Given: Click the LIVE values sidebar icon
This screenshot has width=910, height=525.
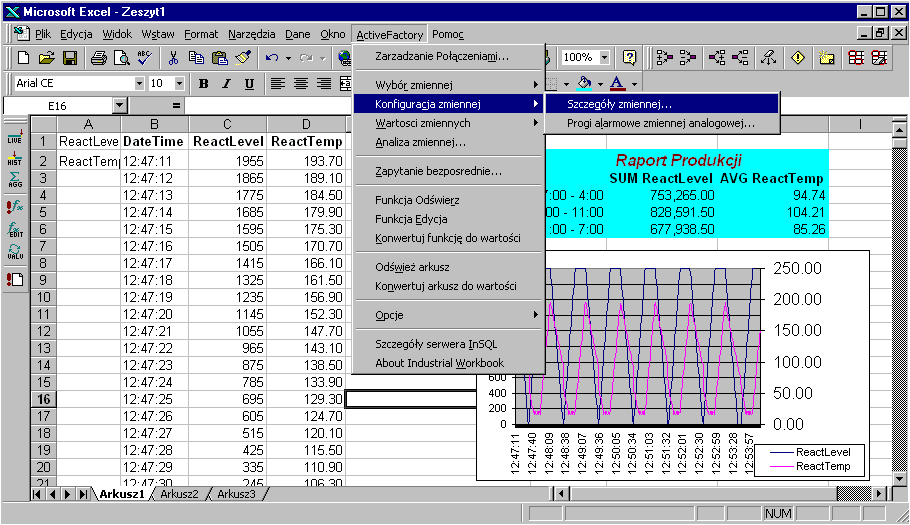Looking at the screenshot, I should point(15,137).
